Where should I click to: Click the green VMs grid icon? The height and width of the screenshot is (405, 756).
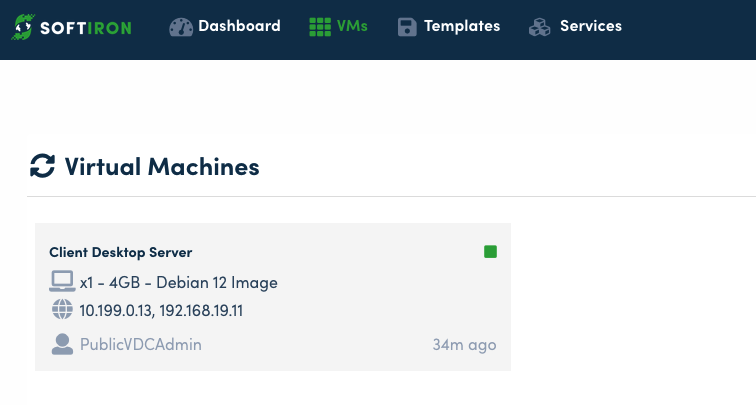point(320,27)
